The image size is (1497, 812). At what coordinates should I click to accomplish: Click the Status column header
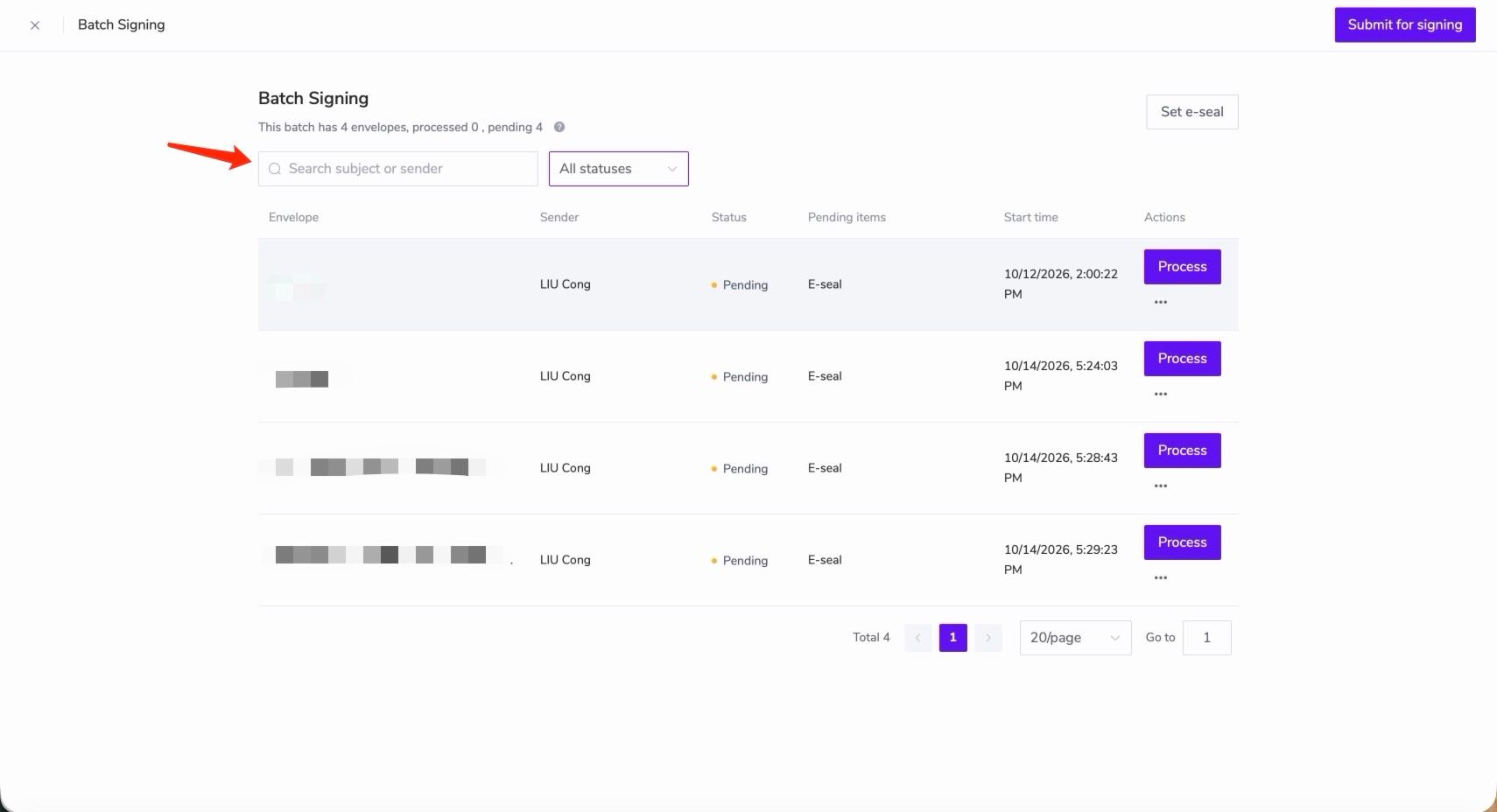point(729,217)
